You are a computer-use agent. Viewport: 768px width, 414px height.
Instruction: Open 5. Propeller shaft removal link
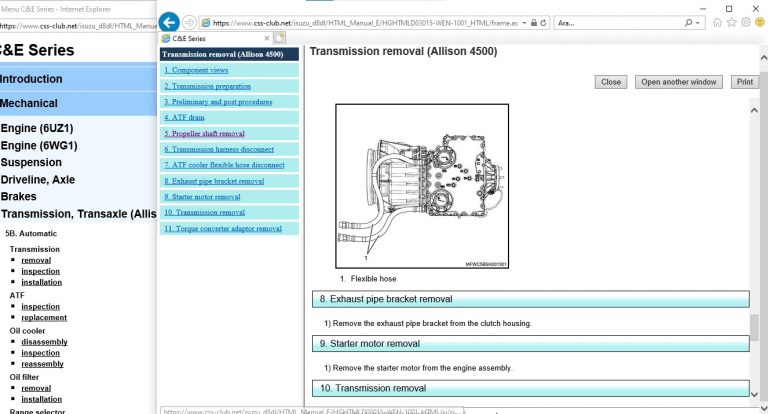[204, 133]
